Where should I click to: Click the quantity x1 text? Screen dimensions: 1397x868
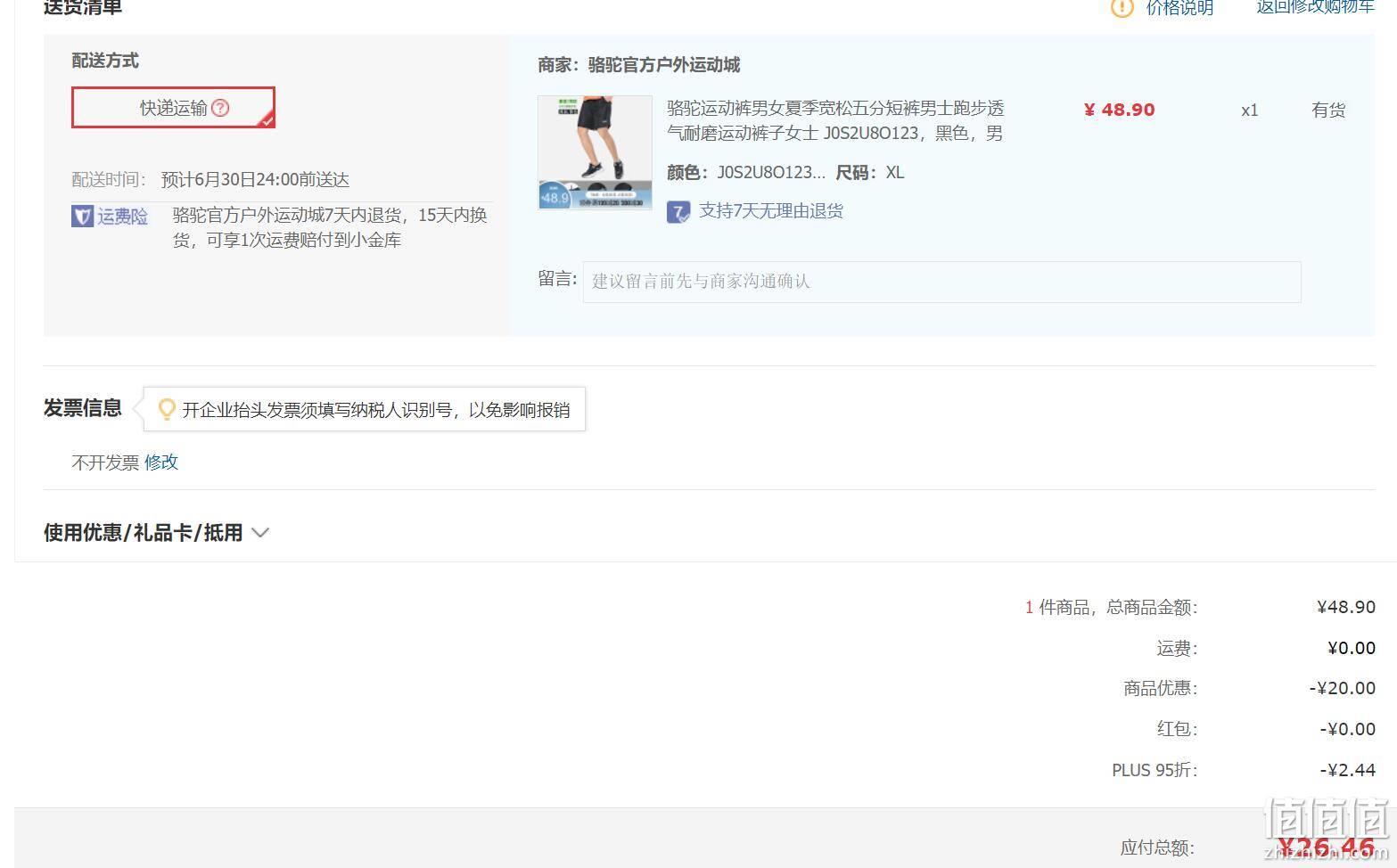1250,111
